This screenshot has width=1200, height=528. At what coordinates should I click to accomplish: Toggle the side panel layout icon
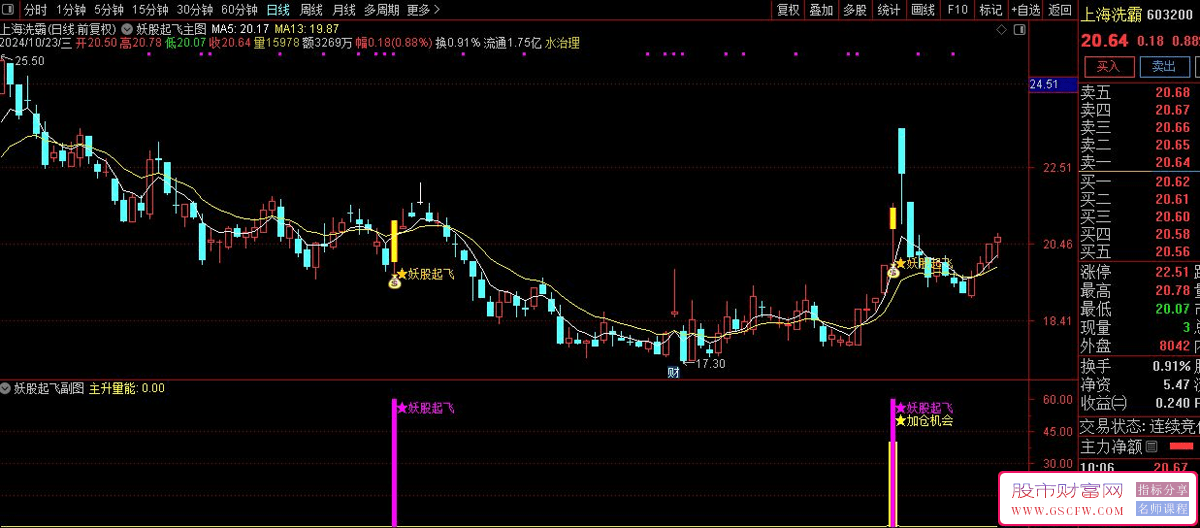tap(1020, 31)
